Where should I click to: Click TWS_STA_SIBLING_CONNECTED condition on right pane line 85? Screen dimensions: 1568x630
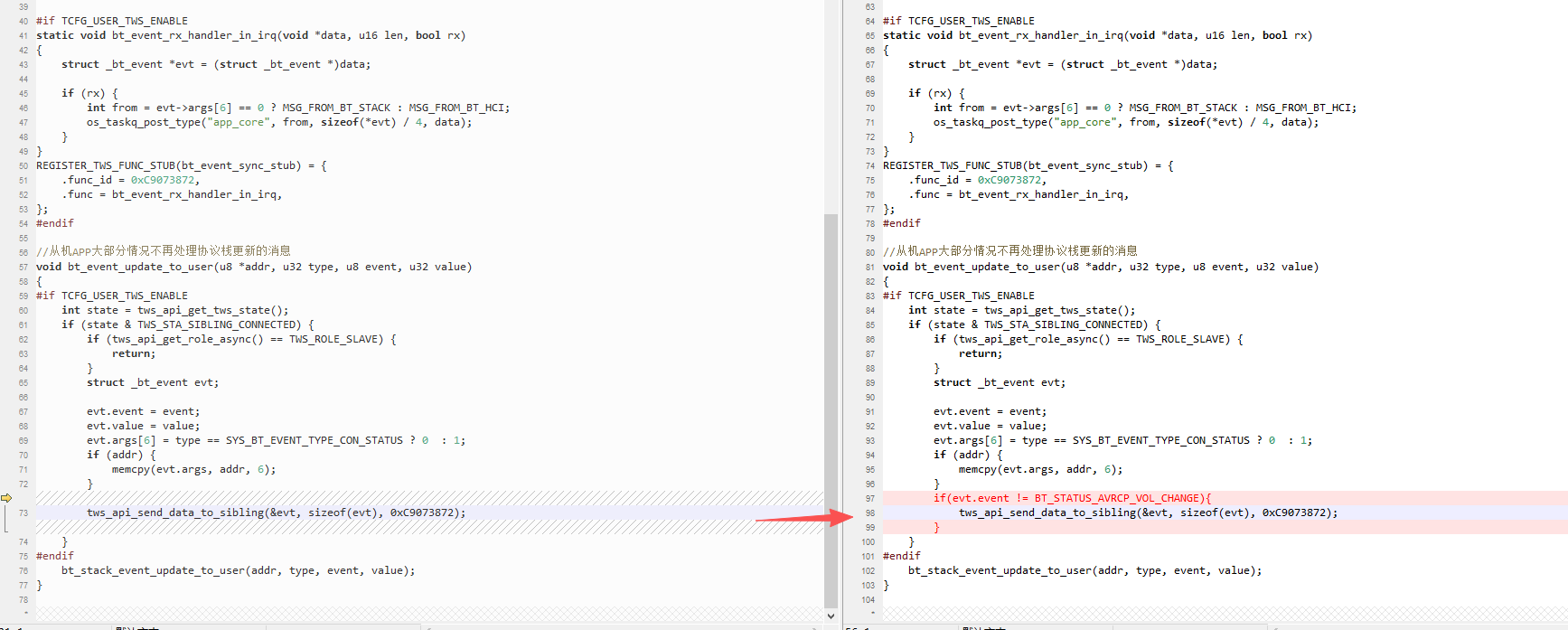tap(1035, 324)
